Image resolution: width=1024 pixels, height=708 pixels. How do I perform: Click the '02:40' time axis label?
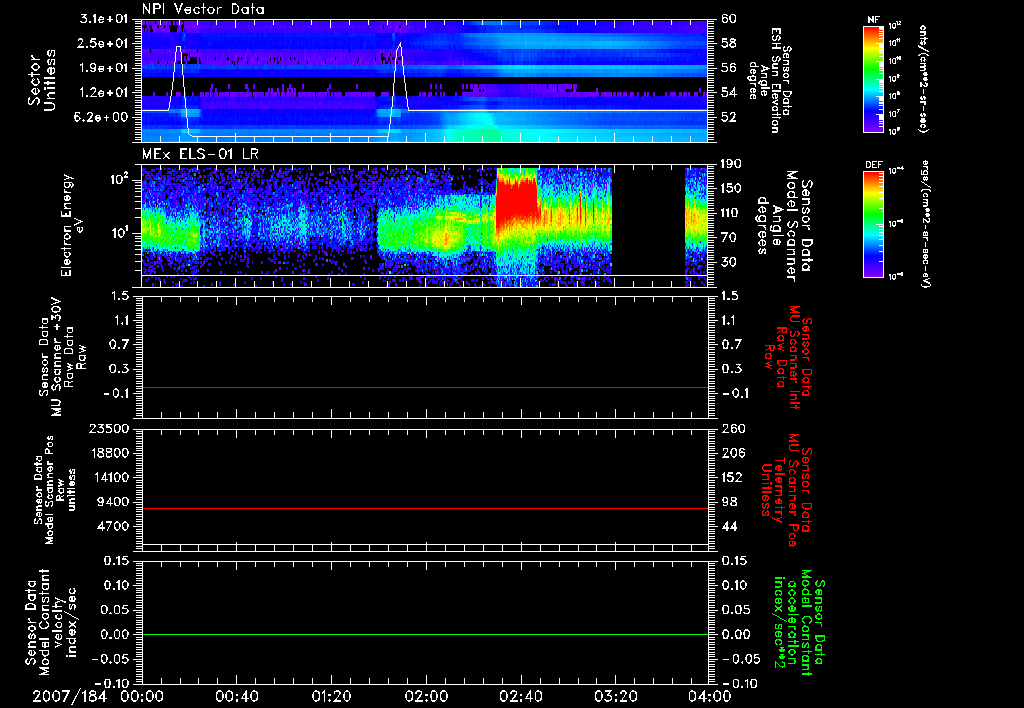point(520,696)
